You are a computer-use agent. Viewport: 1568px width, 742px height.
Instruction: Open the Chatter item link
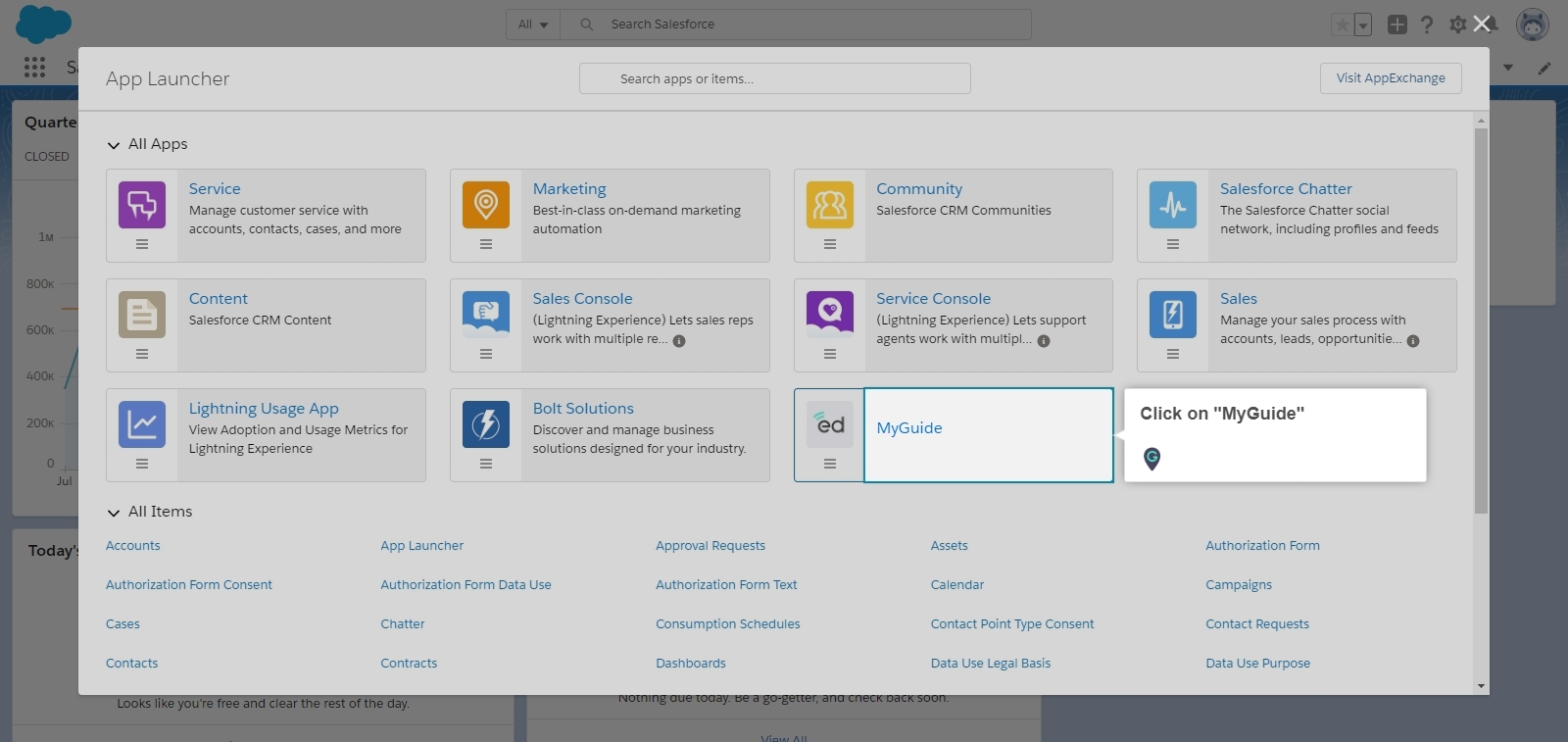point(403,624)
